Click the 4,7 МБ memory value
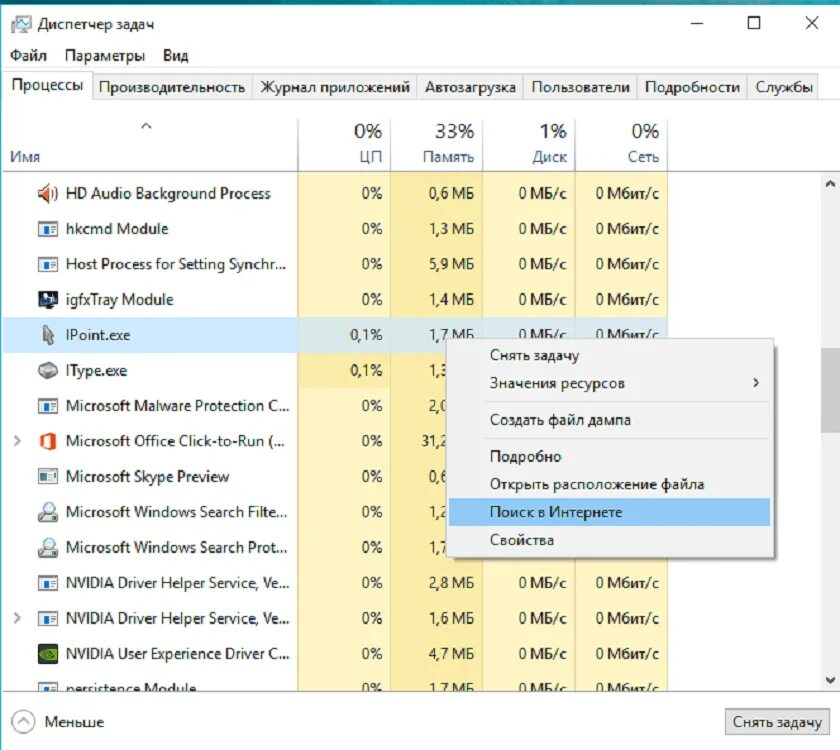The width and height of the screenshot is (840, 750). click(x=451, y=654)
